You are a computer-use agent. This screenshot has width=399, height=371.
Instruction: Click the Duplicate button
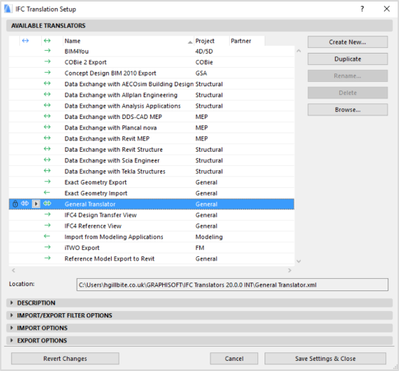click(347, 59)
